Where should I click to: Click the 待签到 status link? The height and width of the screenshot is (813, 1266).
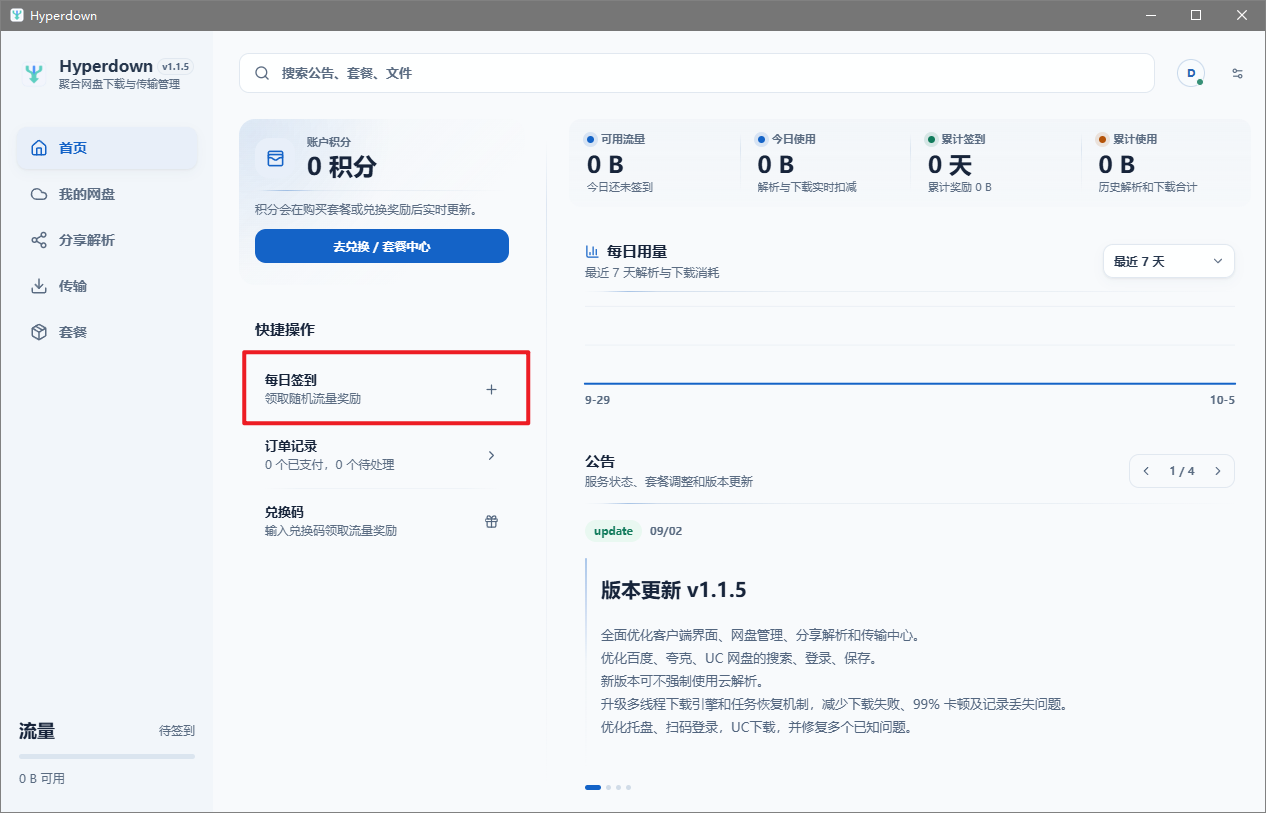click(x=177, y=731)
